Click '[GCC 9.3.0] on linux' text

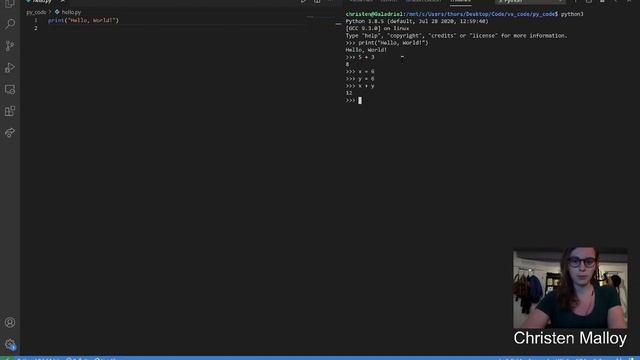click(x=377, y=29)
